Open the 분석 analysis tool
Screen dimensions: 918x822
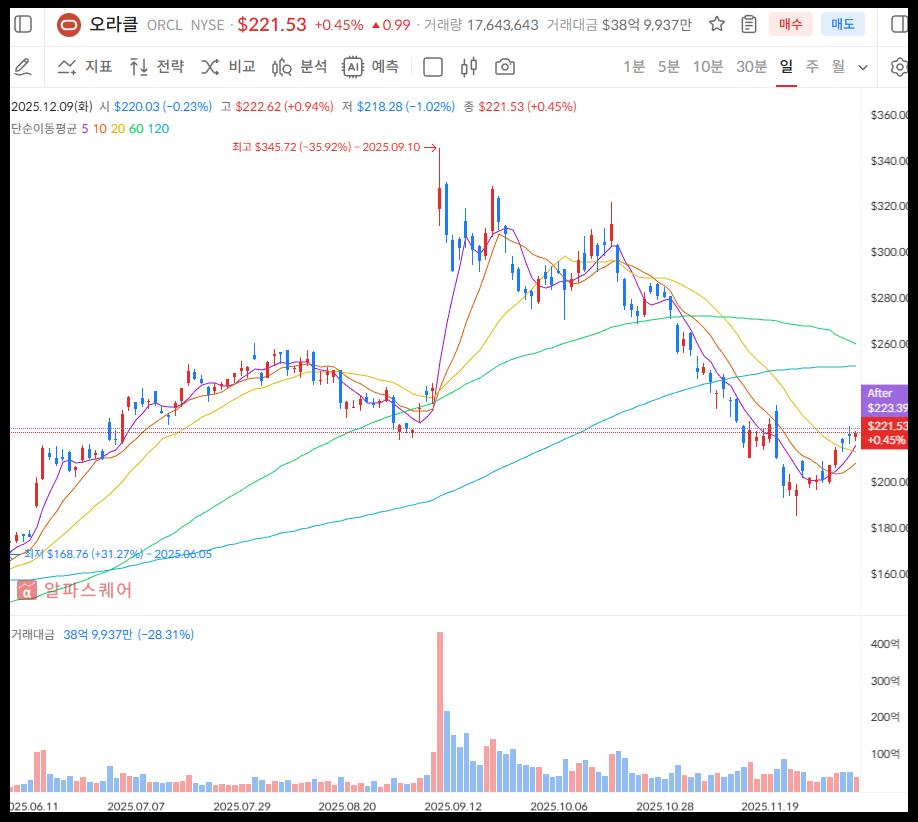299,67
